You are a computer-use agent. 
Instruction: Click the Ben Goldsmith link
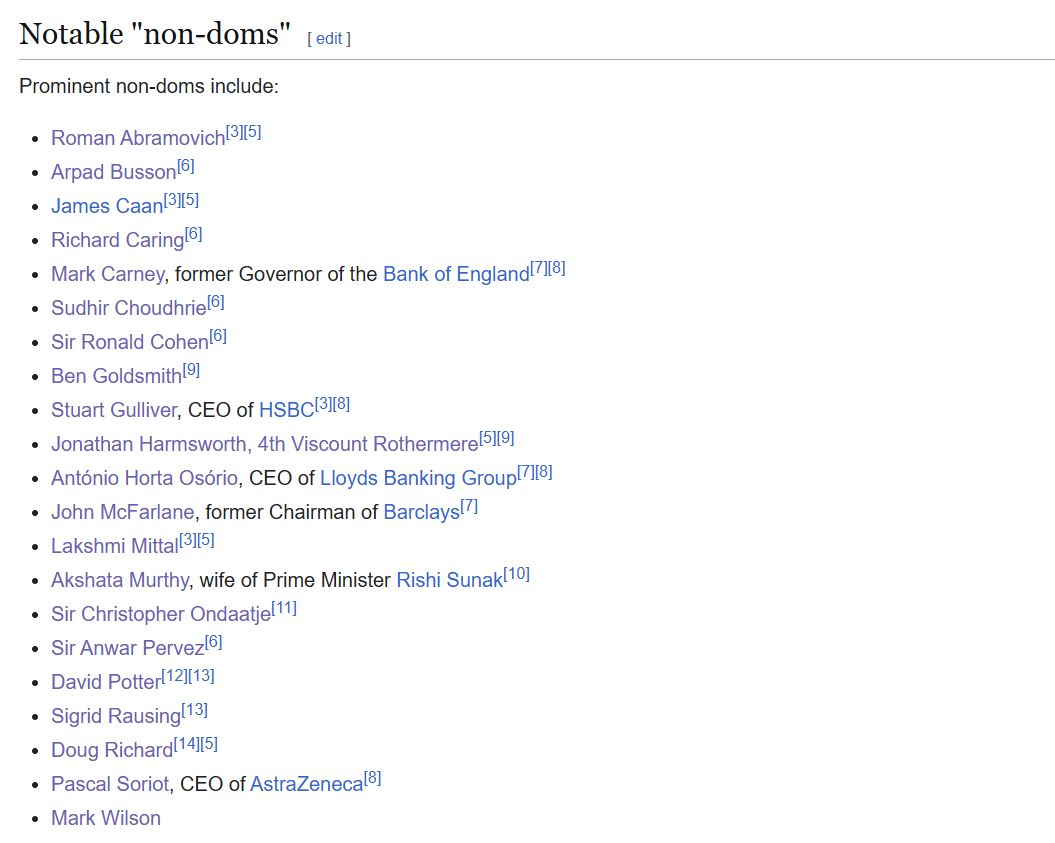coord(116,376)
